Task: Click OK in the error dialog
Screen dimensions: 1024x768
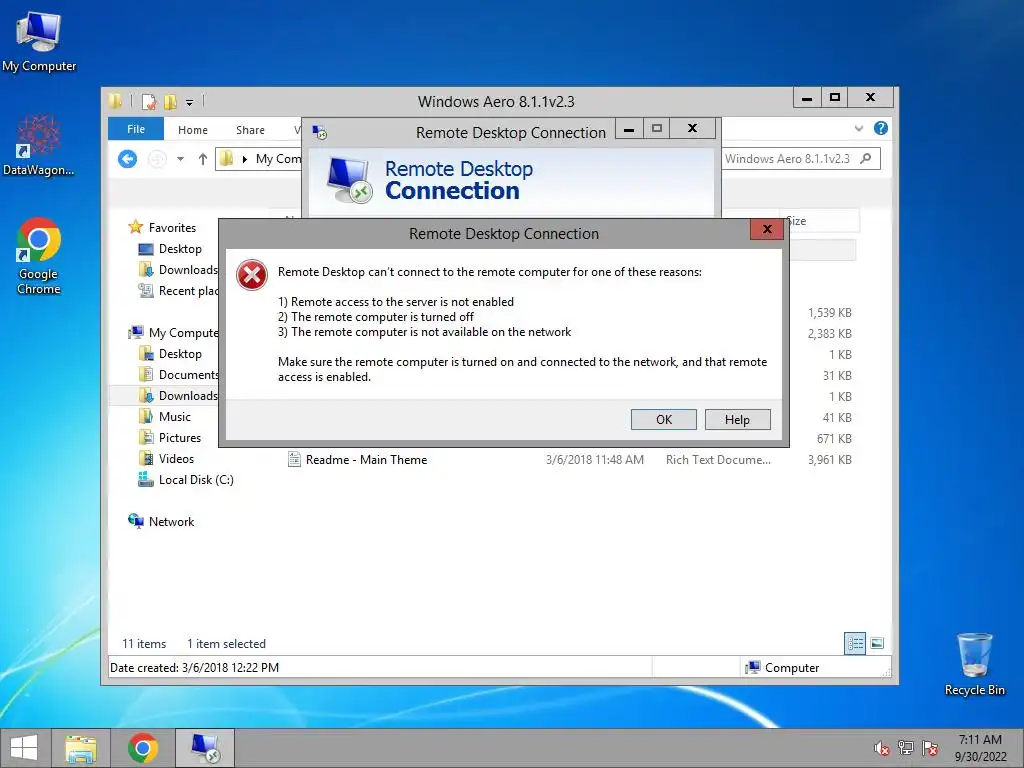Action: click(x=664, y=419)
